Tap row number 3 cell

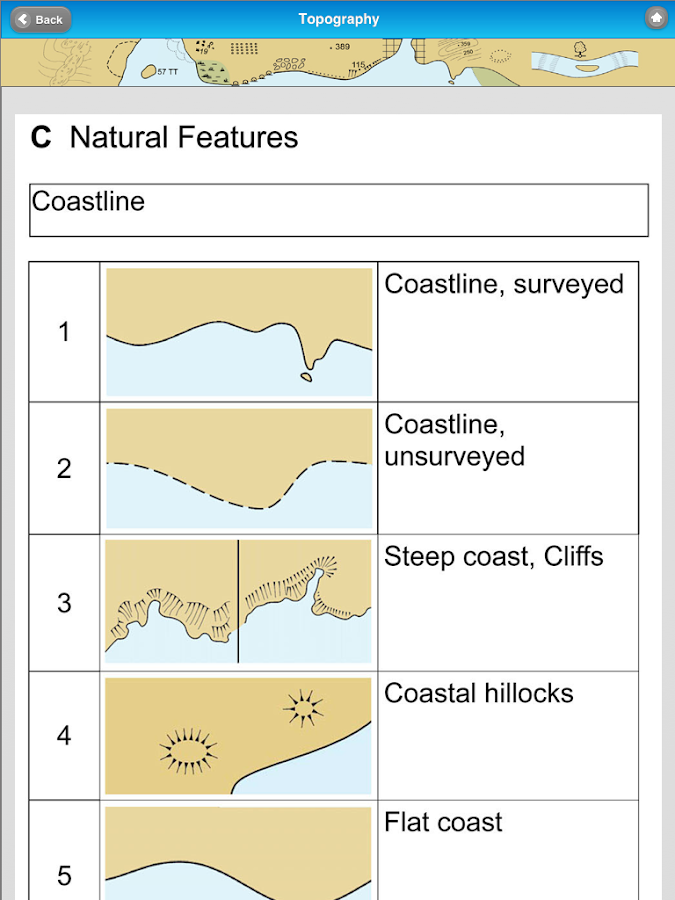(x=64, y=603)
